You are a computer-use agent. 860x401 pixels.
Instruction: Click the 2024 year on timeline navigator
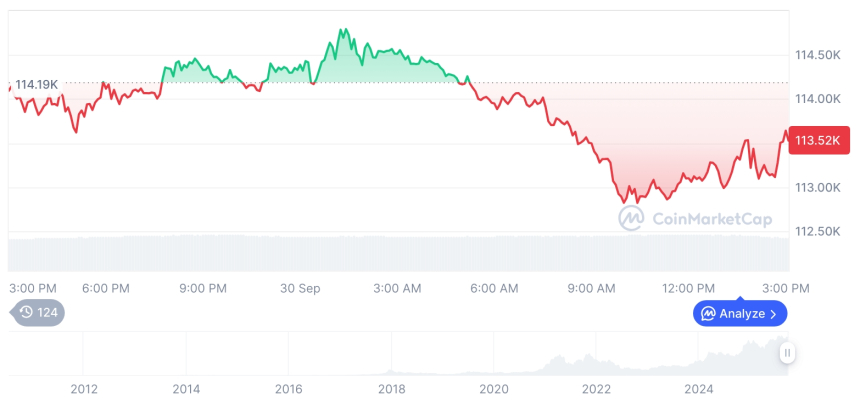(699, 389)
